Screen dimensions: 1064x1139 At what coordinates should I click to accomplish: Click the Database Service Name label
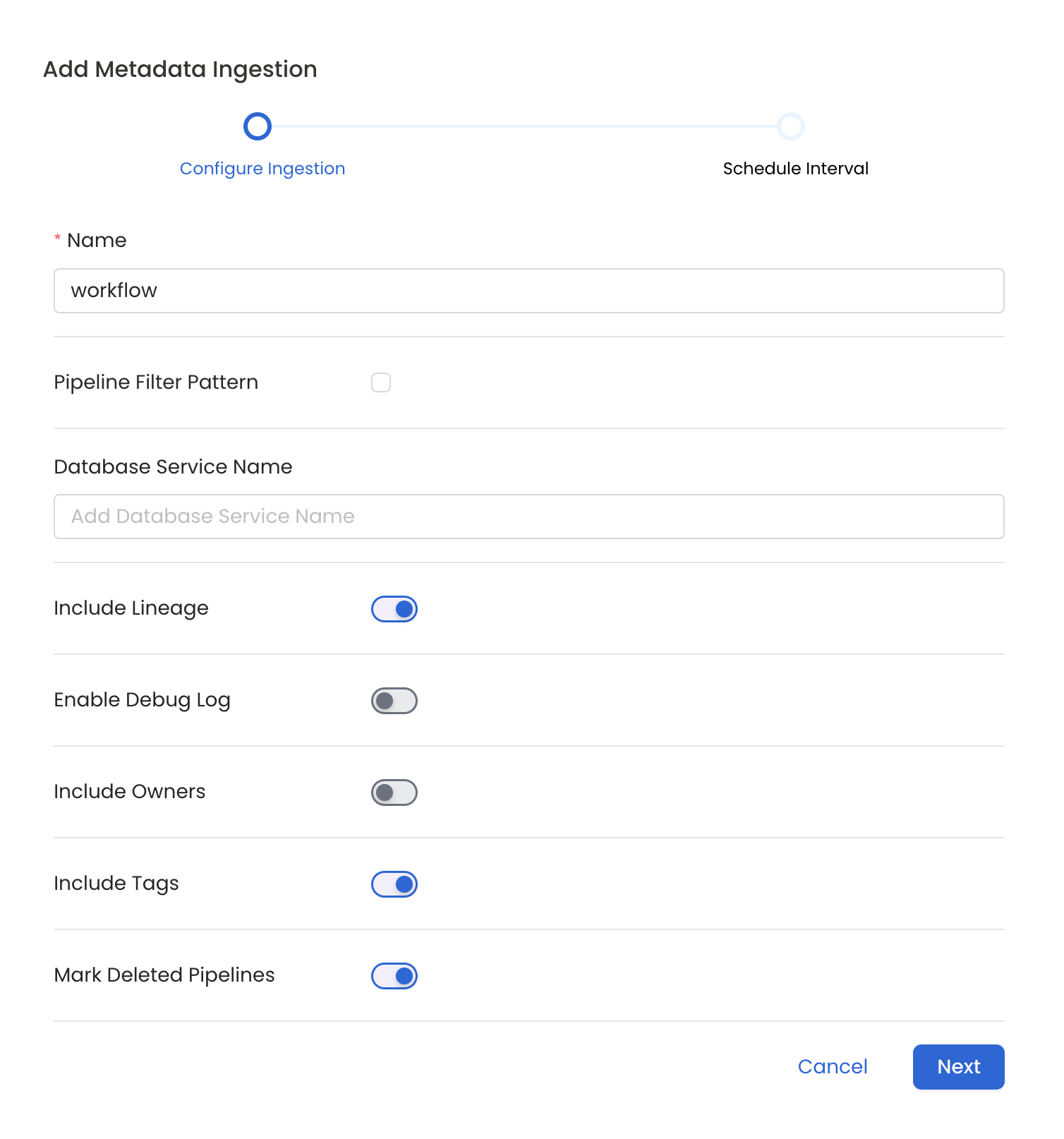pos(172,466)
